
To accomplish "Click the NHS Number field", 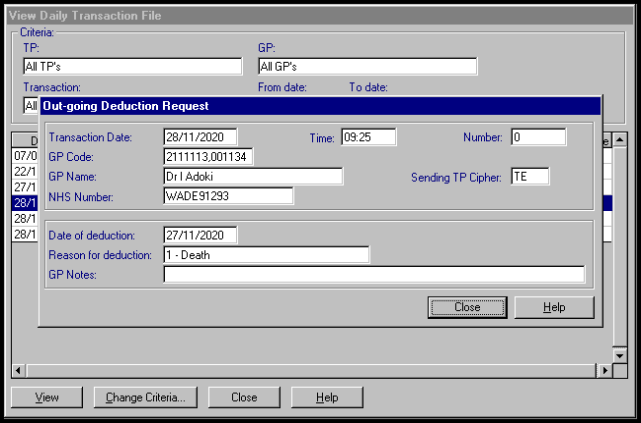I will pos(227,196).
